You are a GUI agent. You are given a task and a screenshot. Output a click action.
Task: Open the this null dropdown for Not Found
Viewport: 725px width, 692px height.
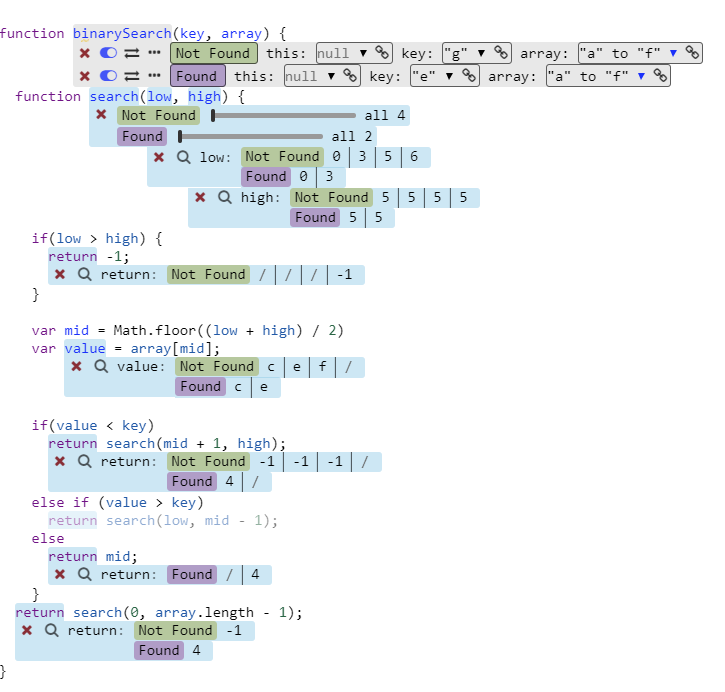[x=362, y=53]
